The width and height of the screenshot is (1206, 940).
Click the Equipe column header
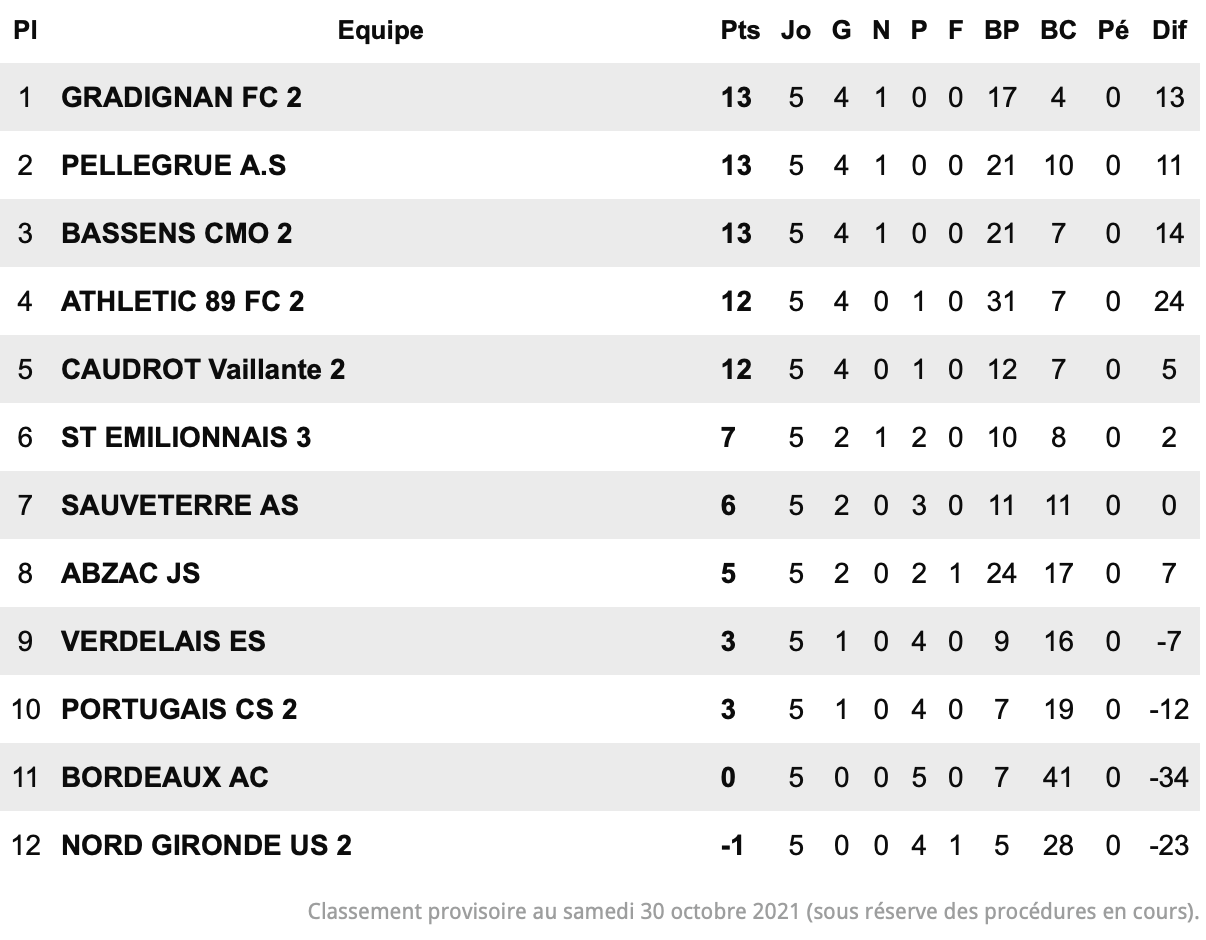[381, 30]
